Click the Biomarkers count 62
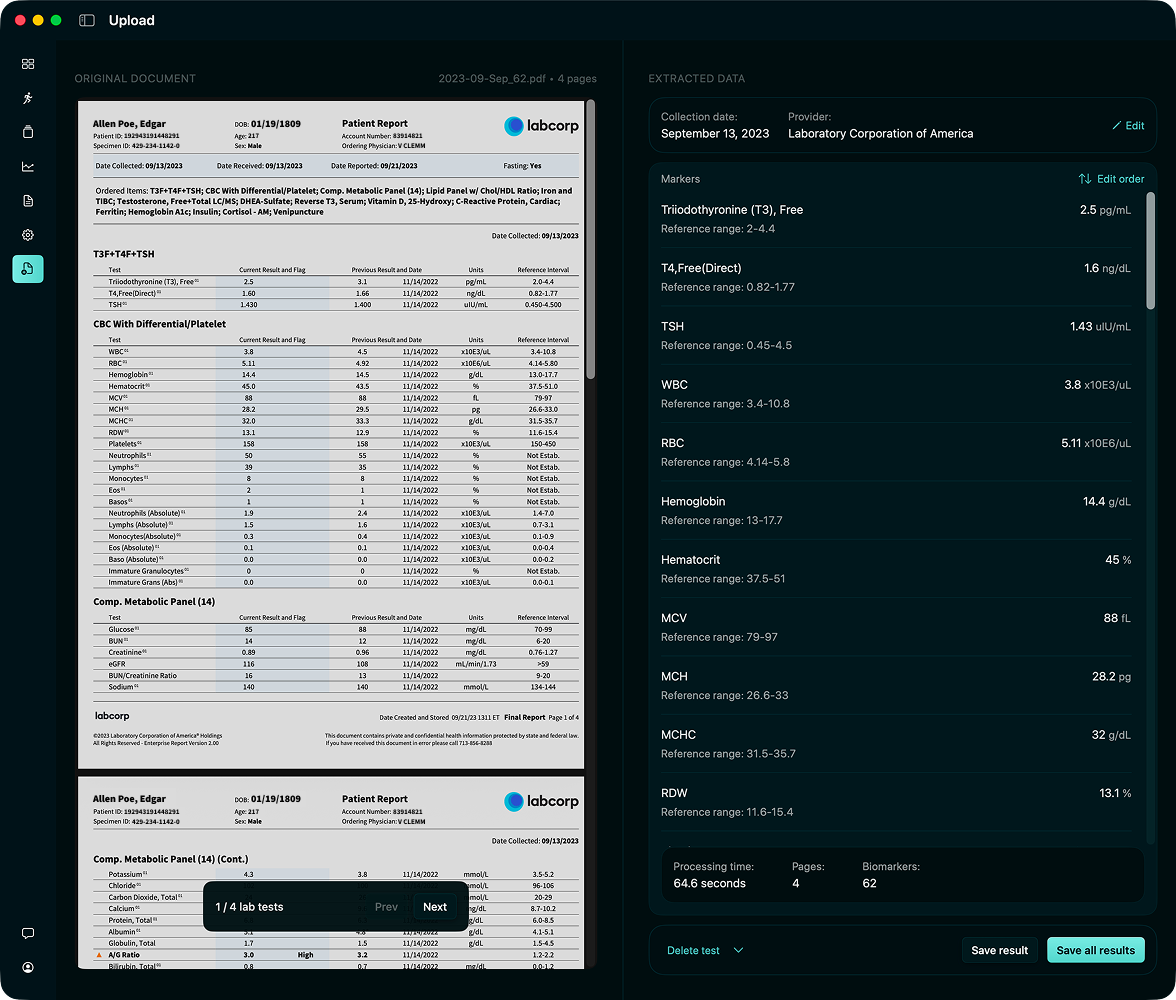The width and height of the screenshot is (1176, 1000). tap(869, 883)
